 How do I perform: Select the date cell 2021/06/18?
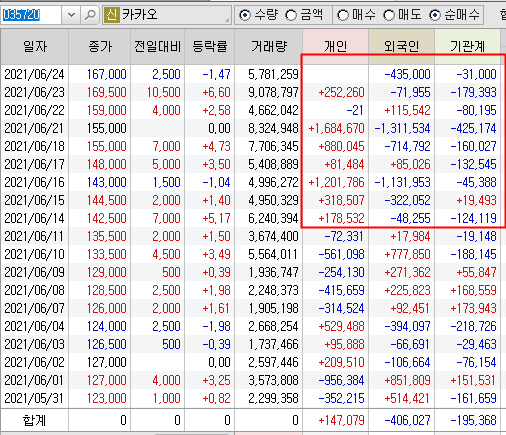34,146
